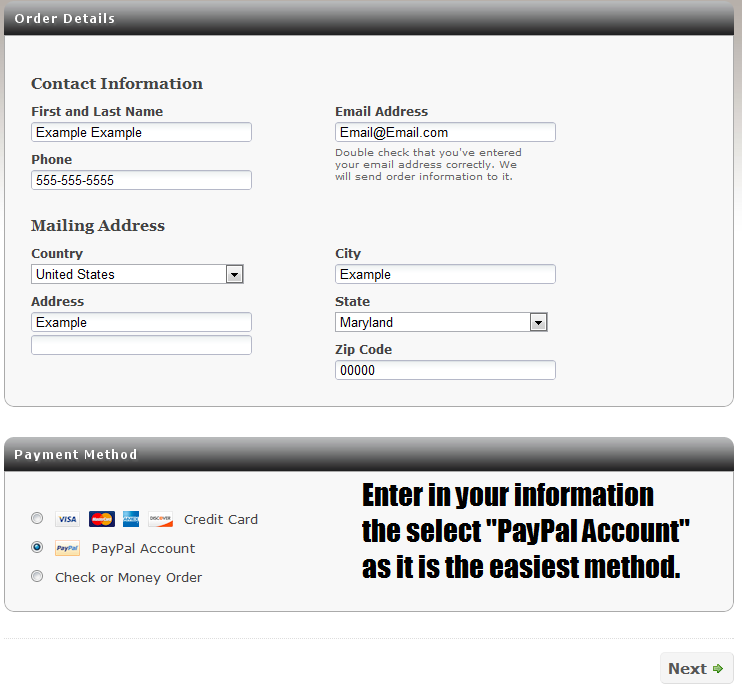Expand the State dropdown showing Maryland

[539, 322]
